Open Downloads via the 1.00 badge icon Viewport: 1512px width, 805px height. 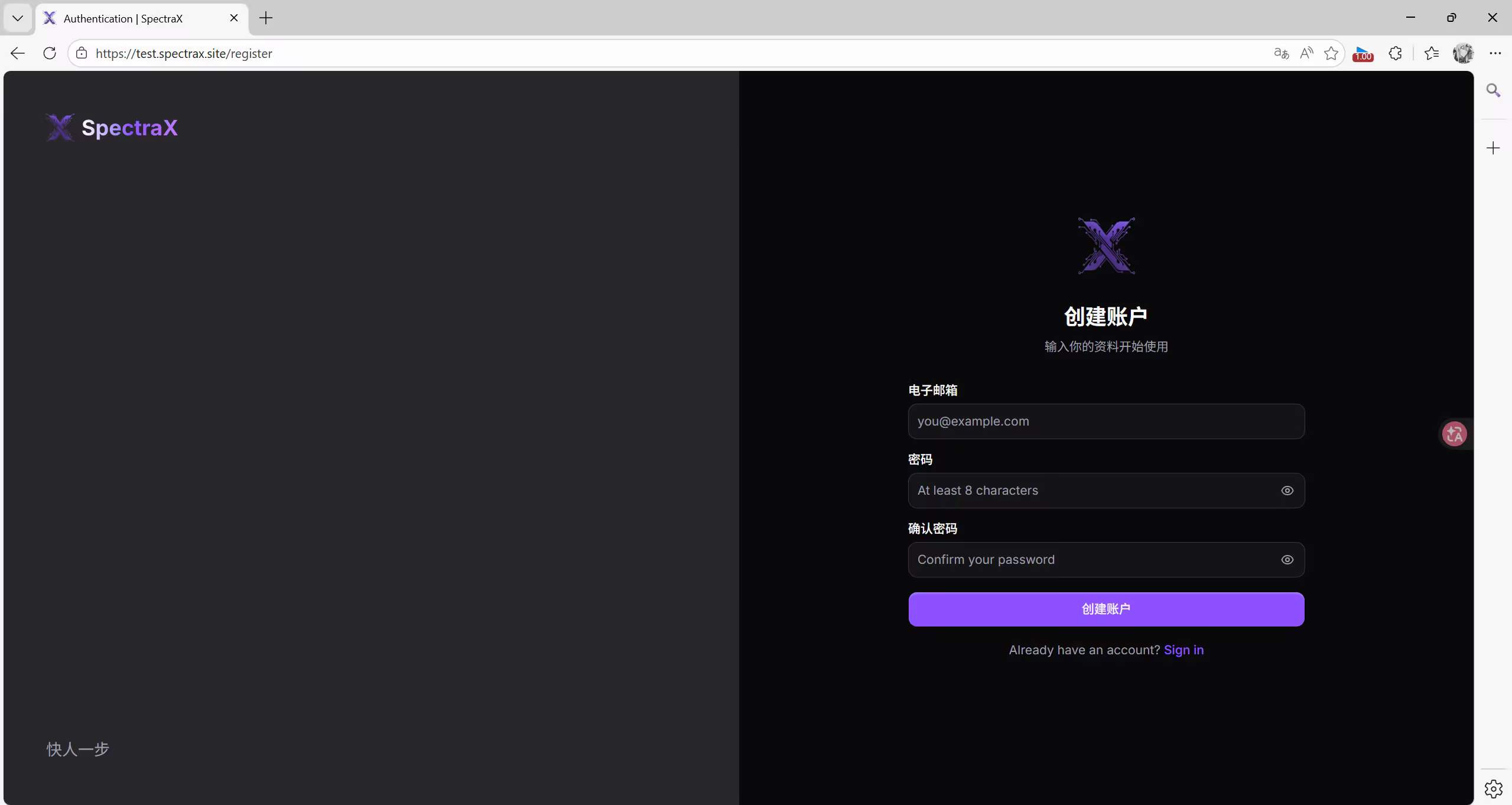point(1362,53)
